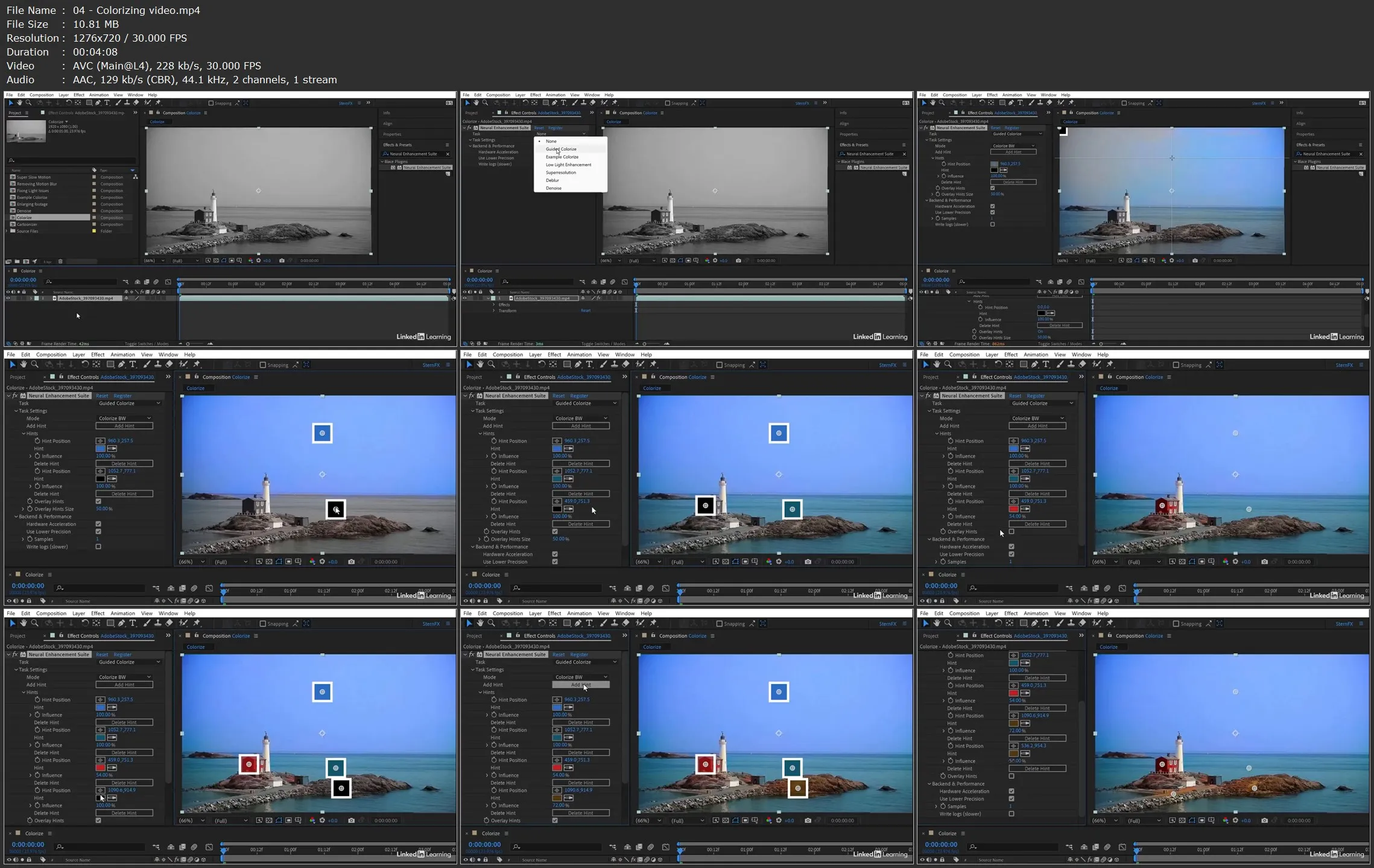
Task: Click red hint swatch in three-hint hidden-overlays frame
Action: [x=1014, y=509]
